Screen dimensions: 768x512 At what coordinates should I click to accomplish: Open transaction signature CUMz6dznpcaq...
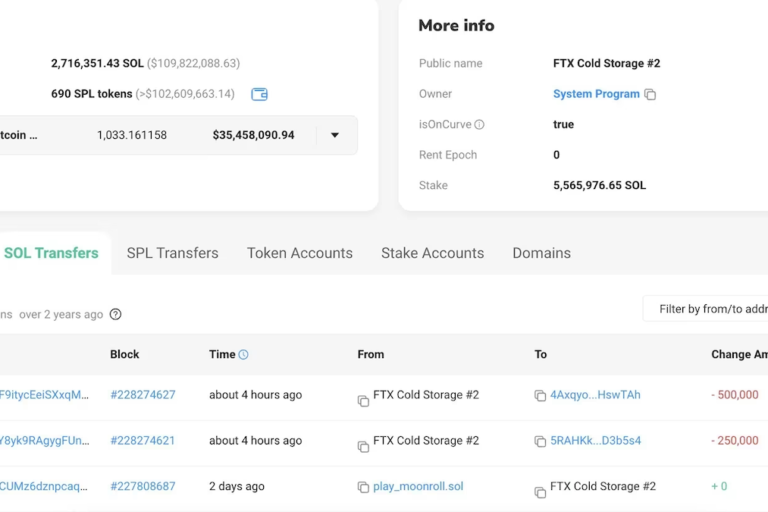click(x=44, y=487)
